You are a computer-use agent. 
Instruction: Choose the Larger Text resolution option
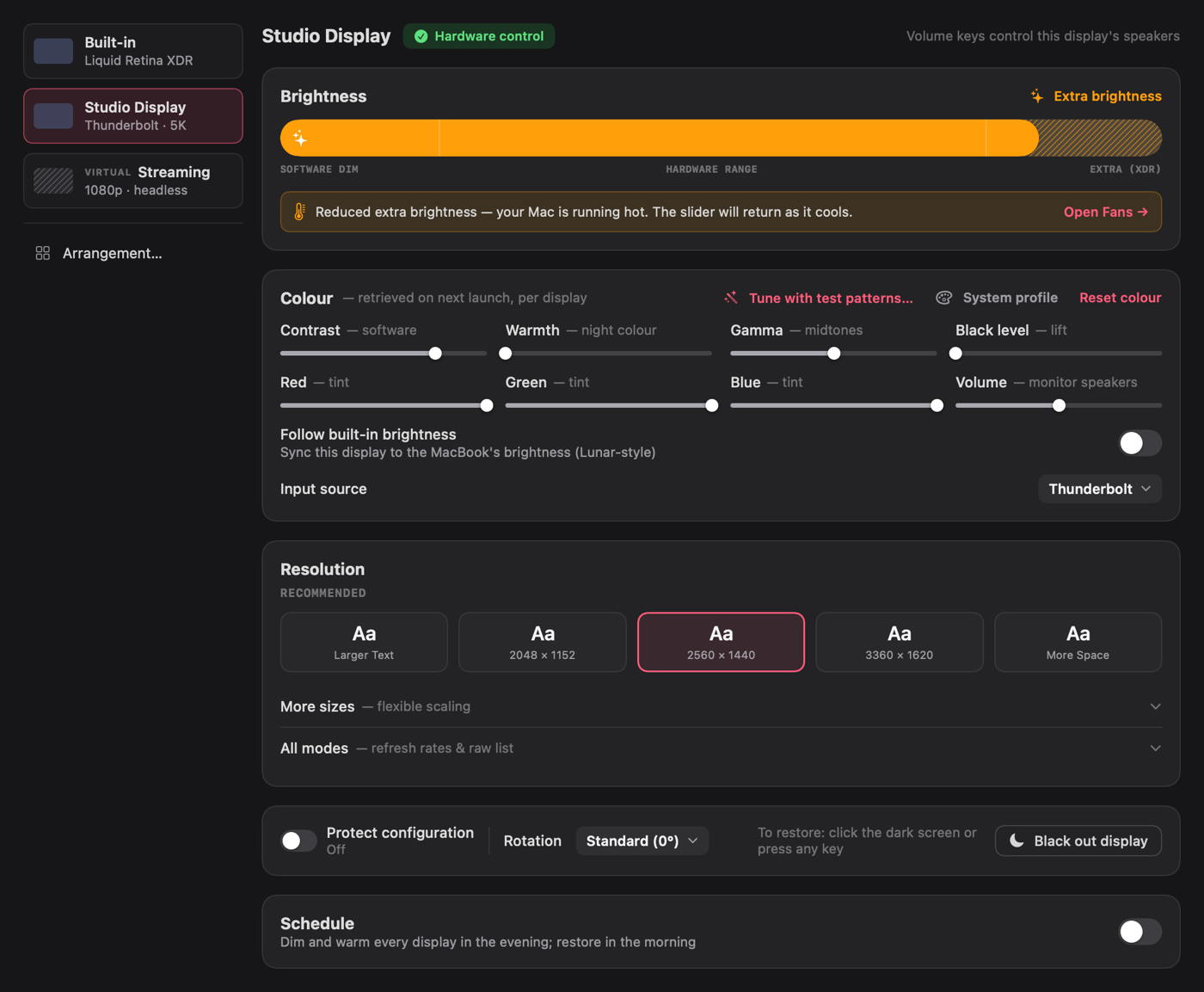point(364,642)
